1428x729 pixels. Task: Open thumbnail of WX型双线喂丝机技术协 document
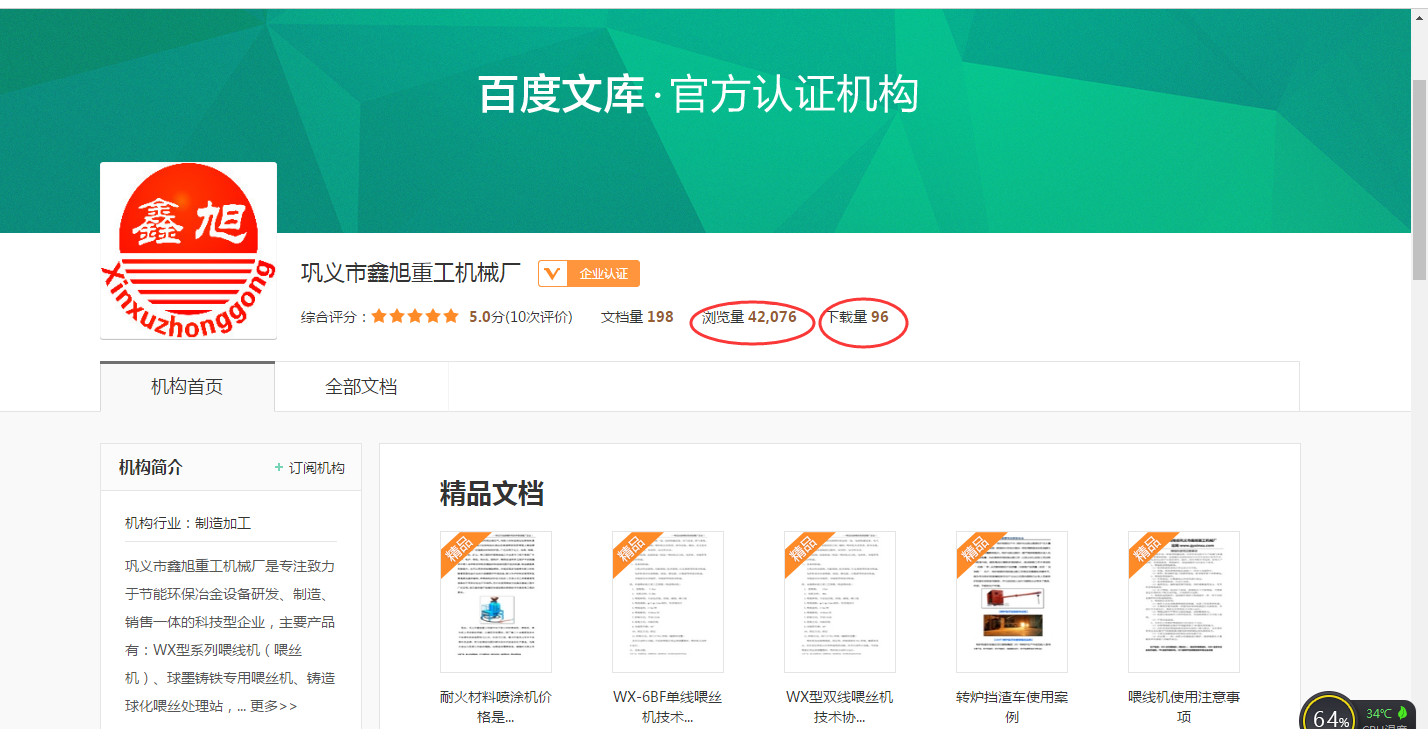(839, 602)
